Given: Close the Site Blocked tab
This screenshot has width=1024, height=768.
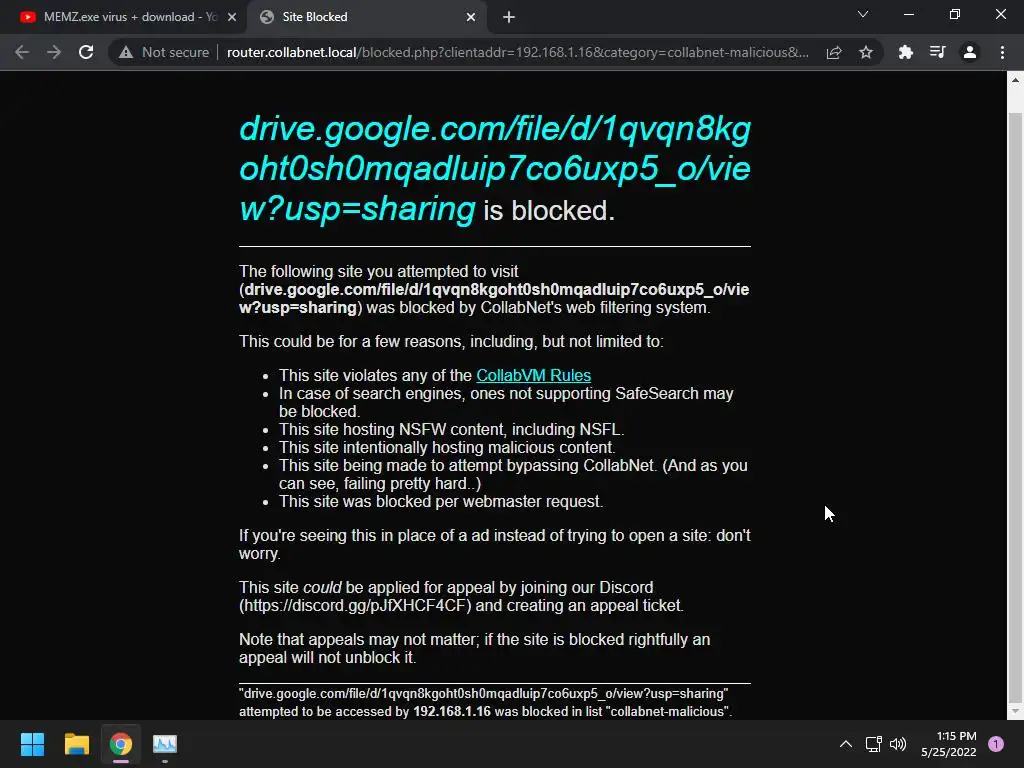Looking at the screenshot, I should click(471, 17).
